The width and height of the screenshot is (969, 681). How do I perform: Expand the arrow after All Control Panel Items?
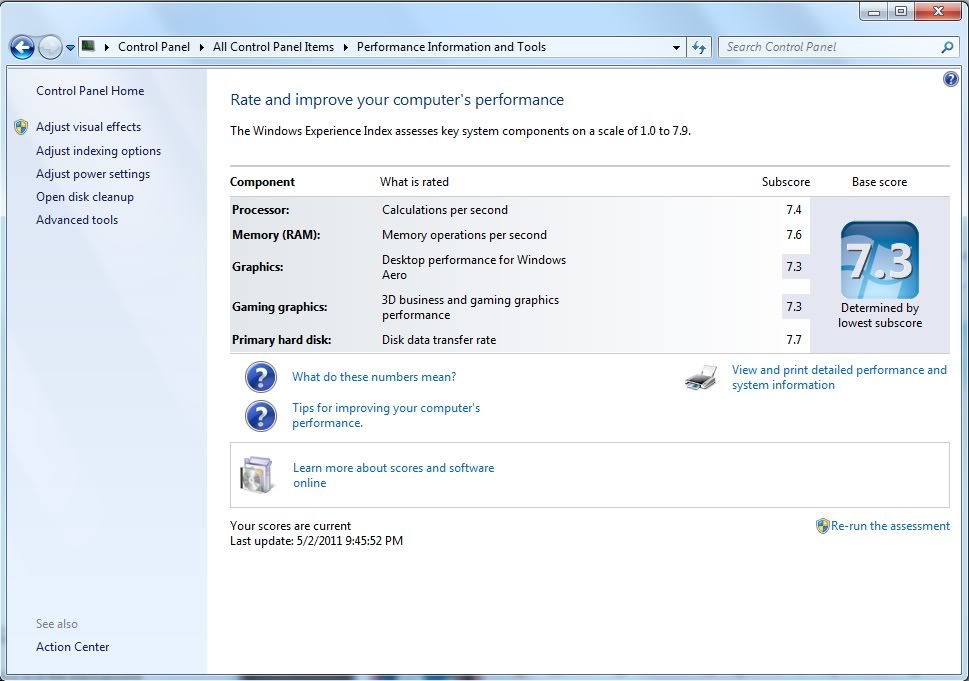[x=345, y=47]
